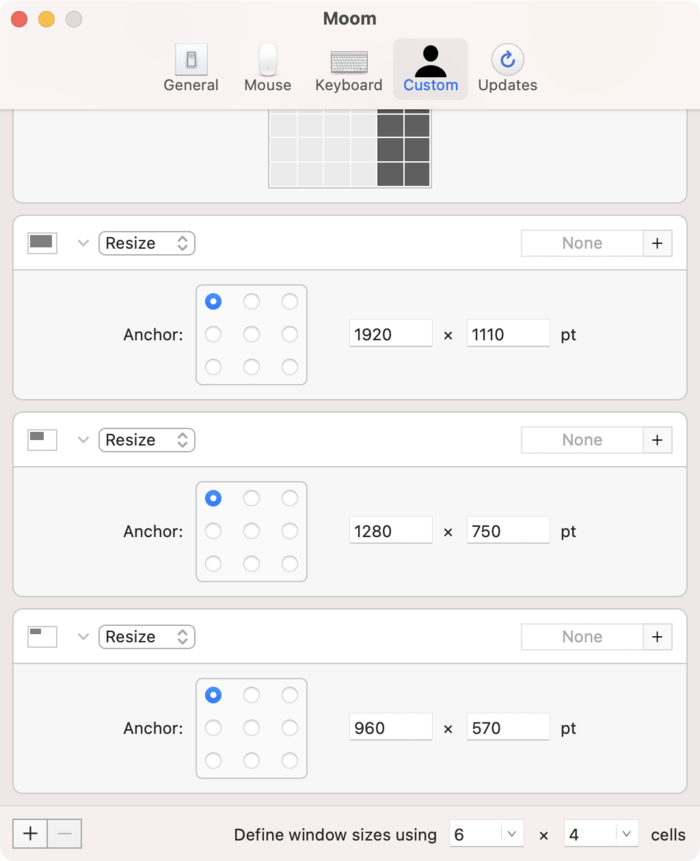700x861 pixels.
Task: Select bottom-right anchor for 1280 × 750 resize
Action: pos(289,564)
